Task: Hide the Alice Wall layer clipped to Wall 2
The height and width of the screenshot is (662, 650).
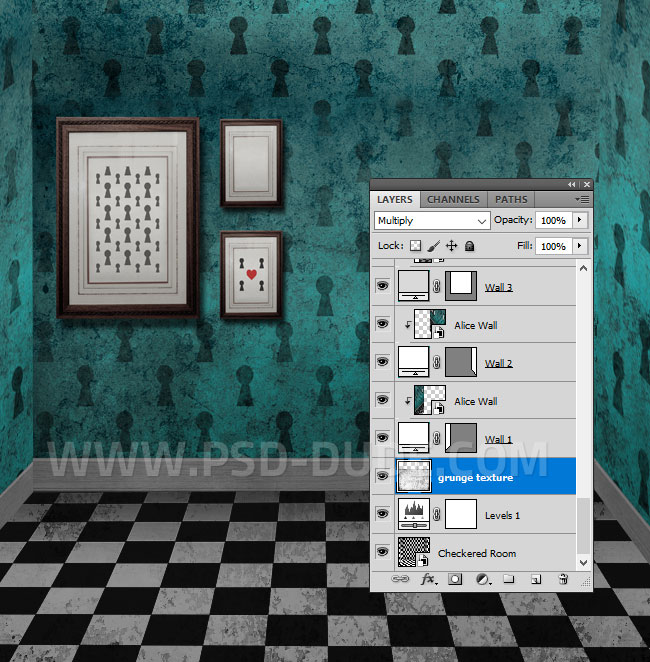Action: (x=382, y=399)
